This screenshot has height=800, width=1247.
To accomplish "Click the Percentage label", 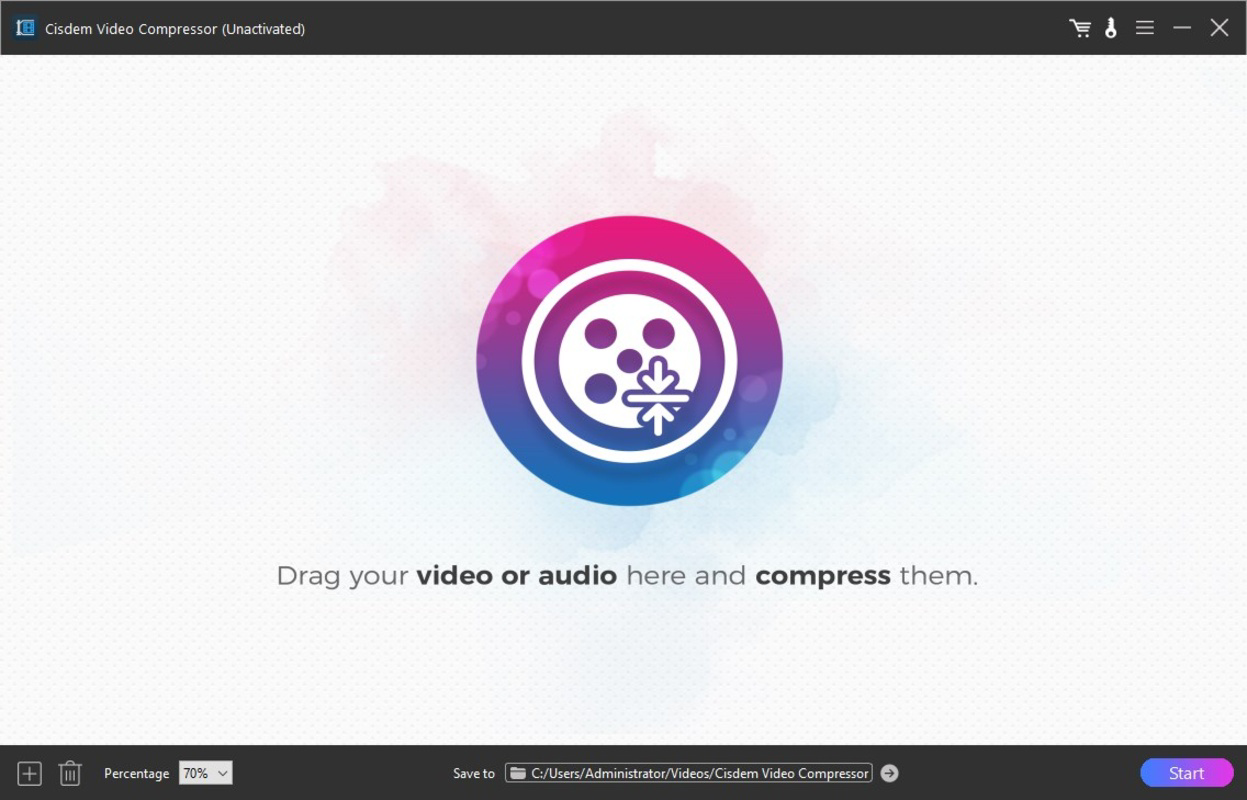I will [137, 772].
